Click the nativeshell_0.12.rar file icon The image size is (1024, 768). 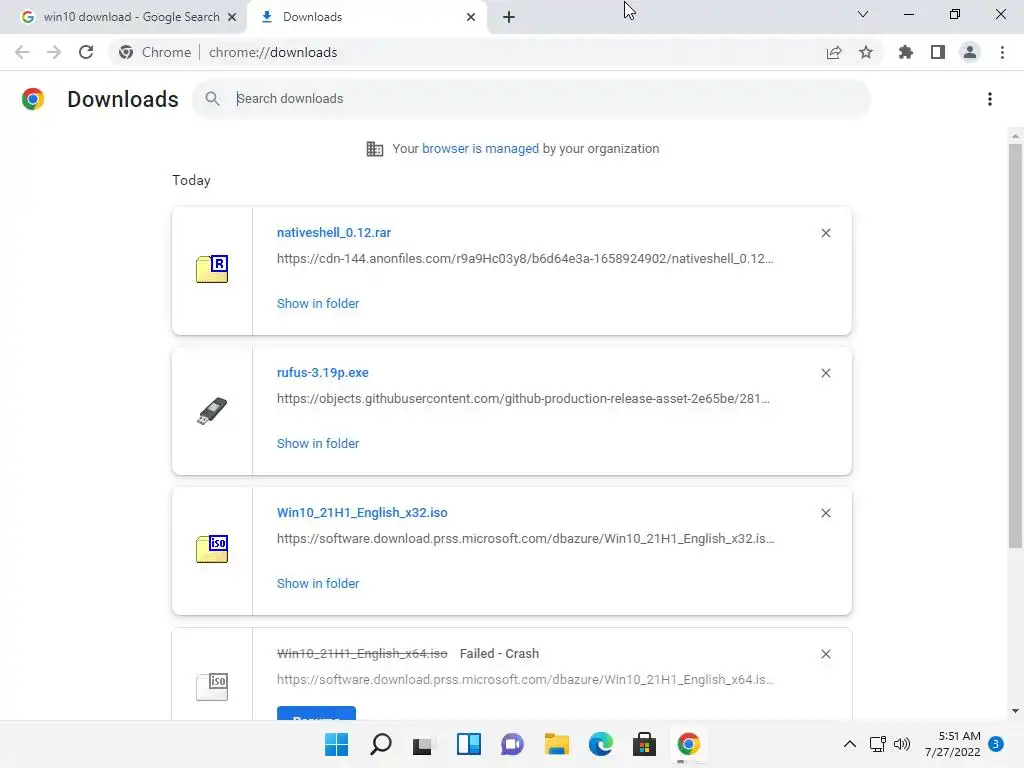click(212, 268)
